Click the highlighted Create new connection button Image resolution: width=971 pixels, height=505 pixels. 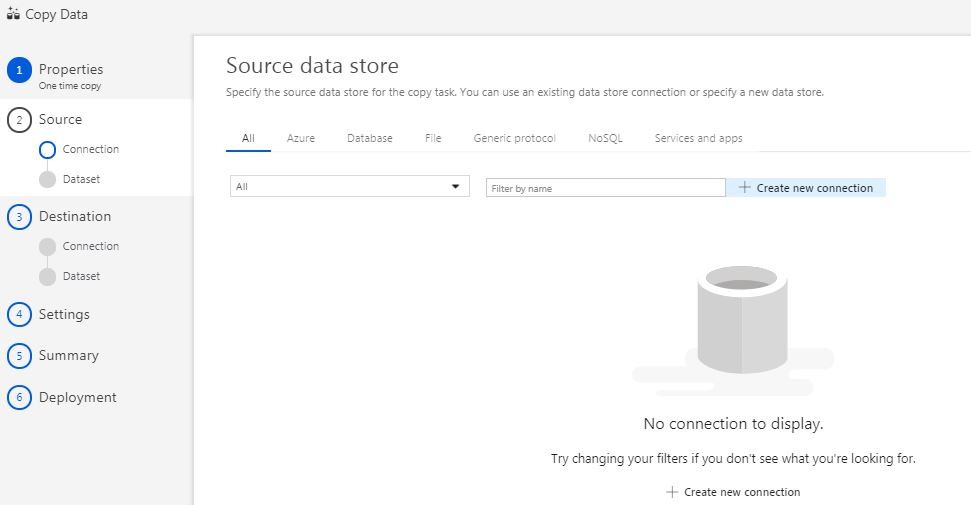tap(806, 188)
